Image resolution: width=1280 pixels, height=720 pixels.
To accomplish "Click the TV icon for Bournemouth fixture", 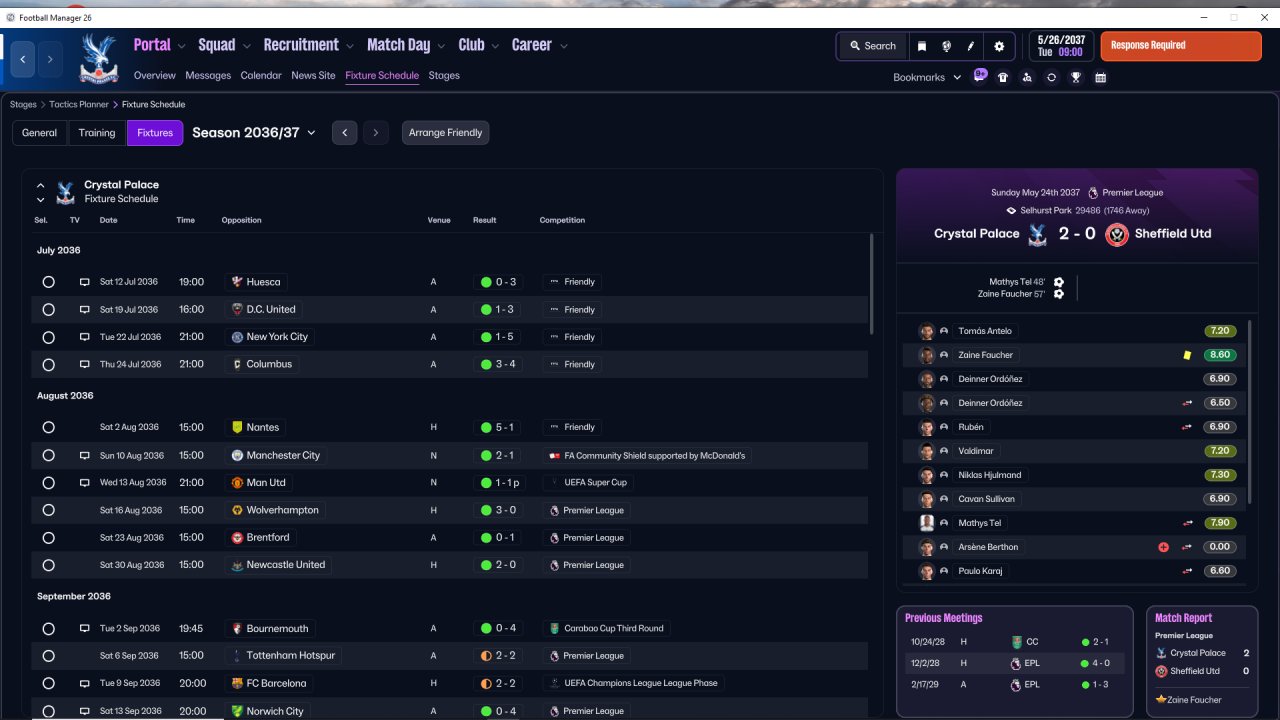I will [85, 629].
